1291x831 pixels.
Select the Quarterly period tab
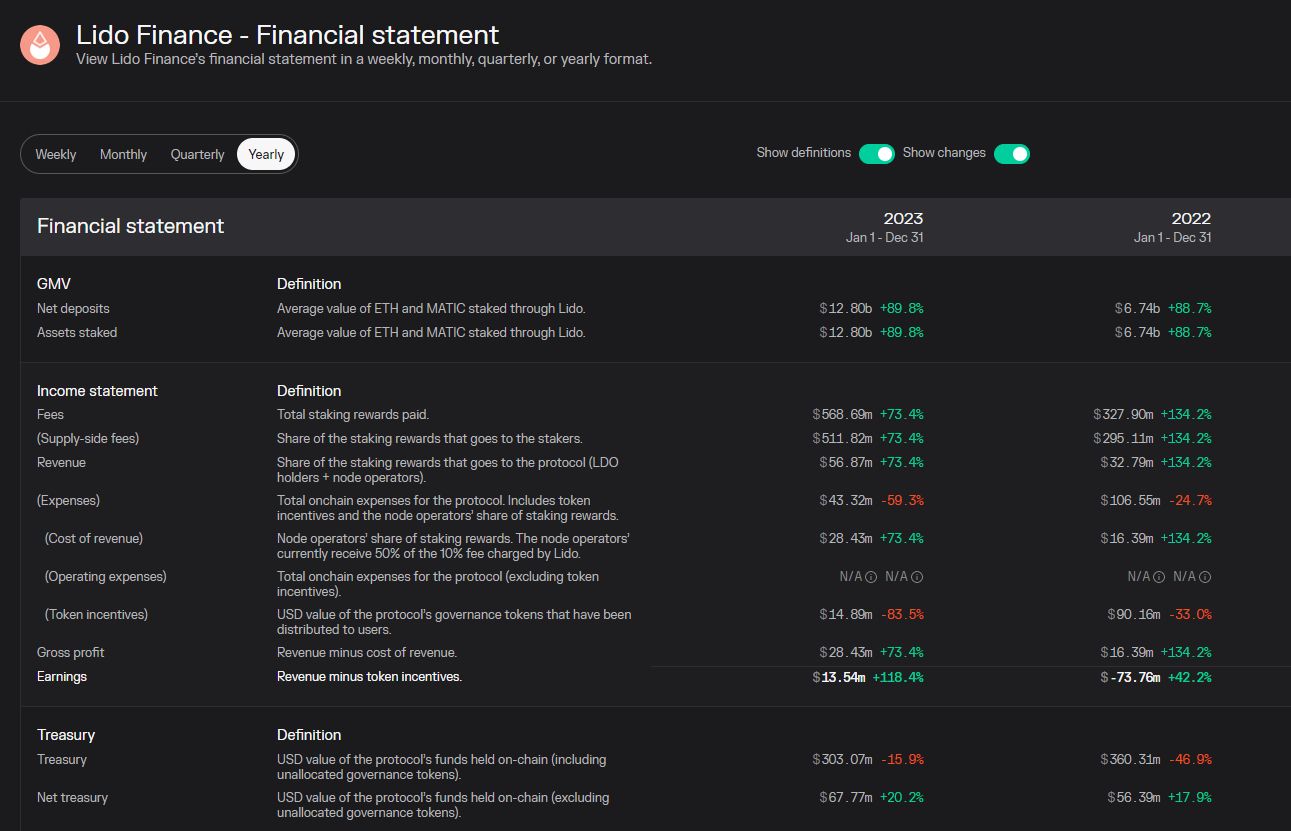[x=197, y=154]
